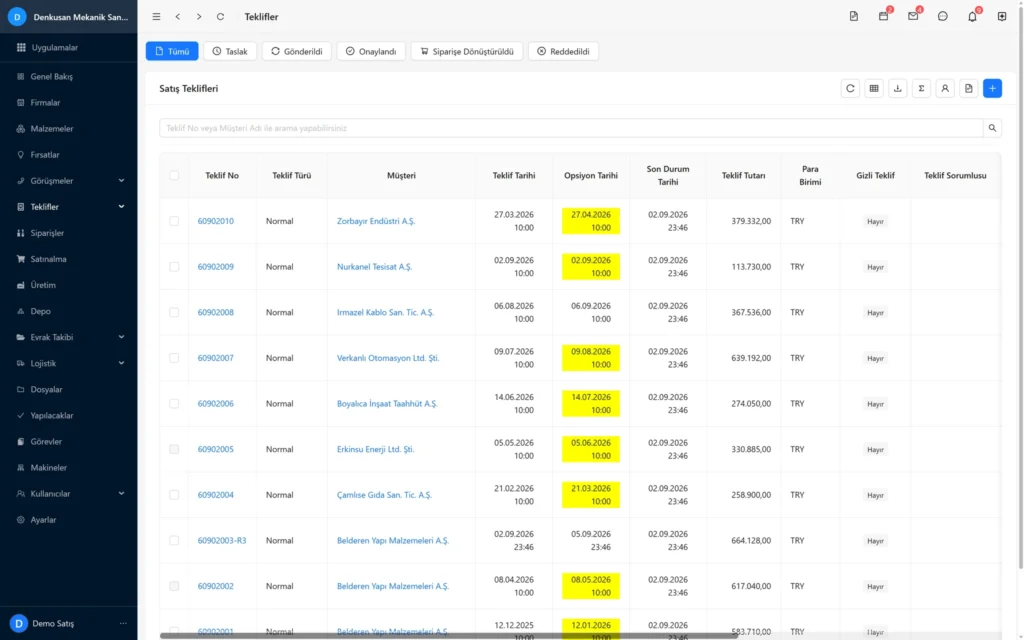Open offer link 60902003-R3
Image resolution: width=1024 pixels, height=640 pixels.
[222, 541]
